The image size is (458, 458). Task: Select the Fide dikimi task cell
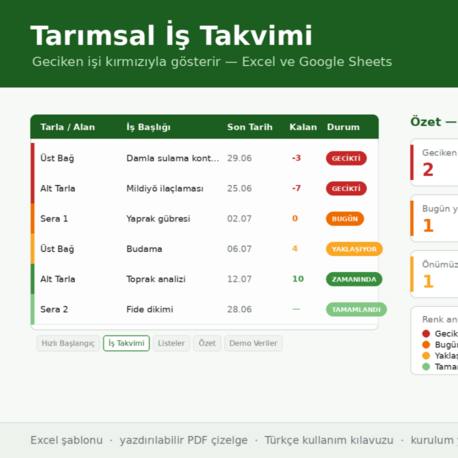150,310
